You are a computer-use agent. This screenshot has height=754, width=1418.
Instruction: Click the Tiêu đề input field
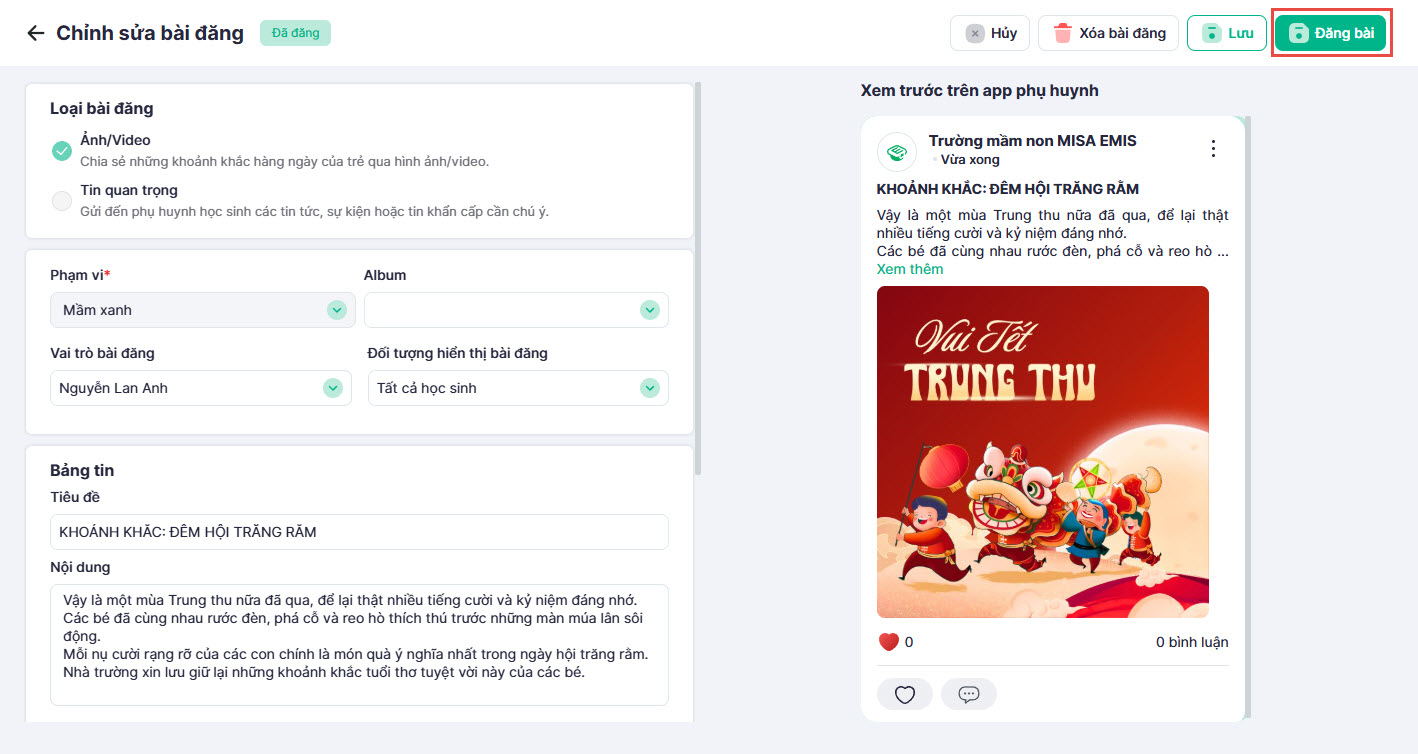point(359,532)
